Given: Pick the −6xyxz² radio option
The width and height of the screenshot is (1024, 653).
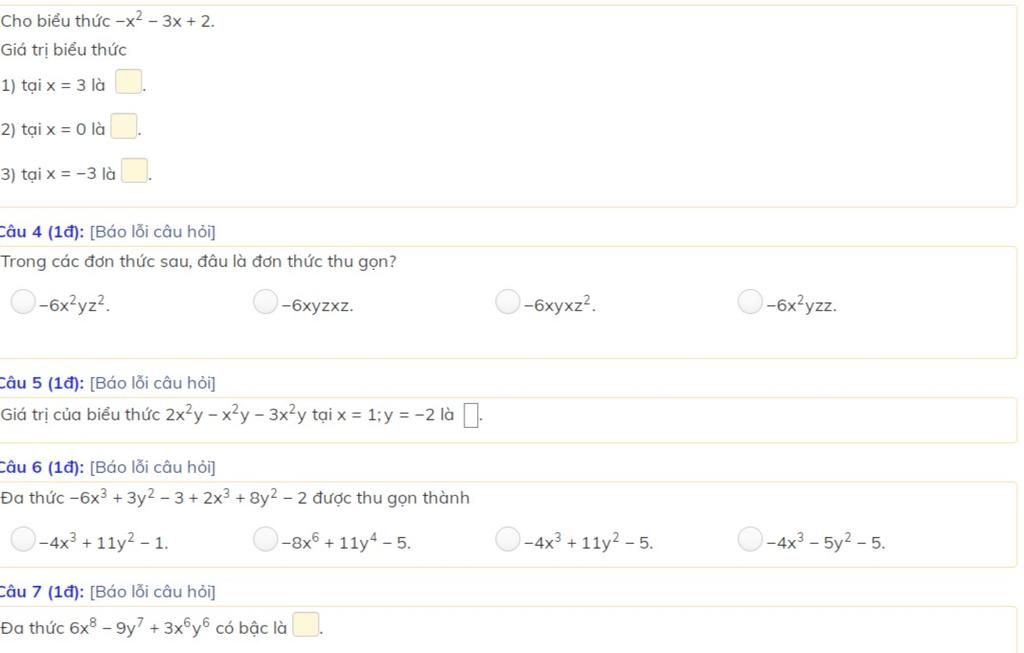Looking at the screenshot, I should point(507,302).
